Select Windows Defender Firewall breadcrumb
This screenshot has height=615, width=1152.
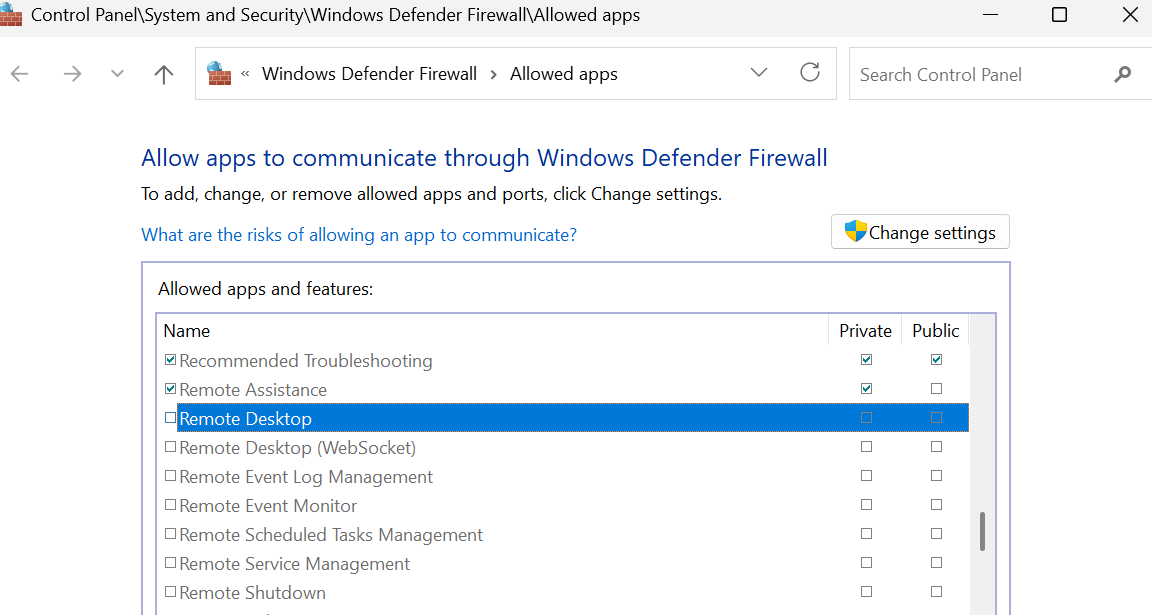370,73
